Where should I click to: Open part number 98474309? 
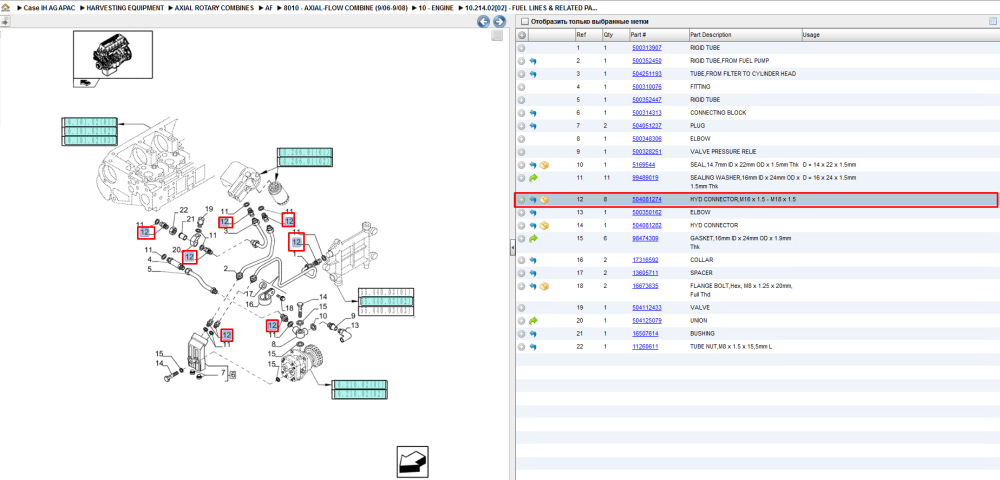[x=645, y=238]
